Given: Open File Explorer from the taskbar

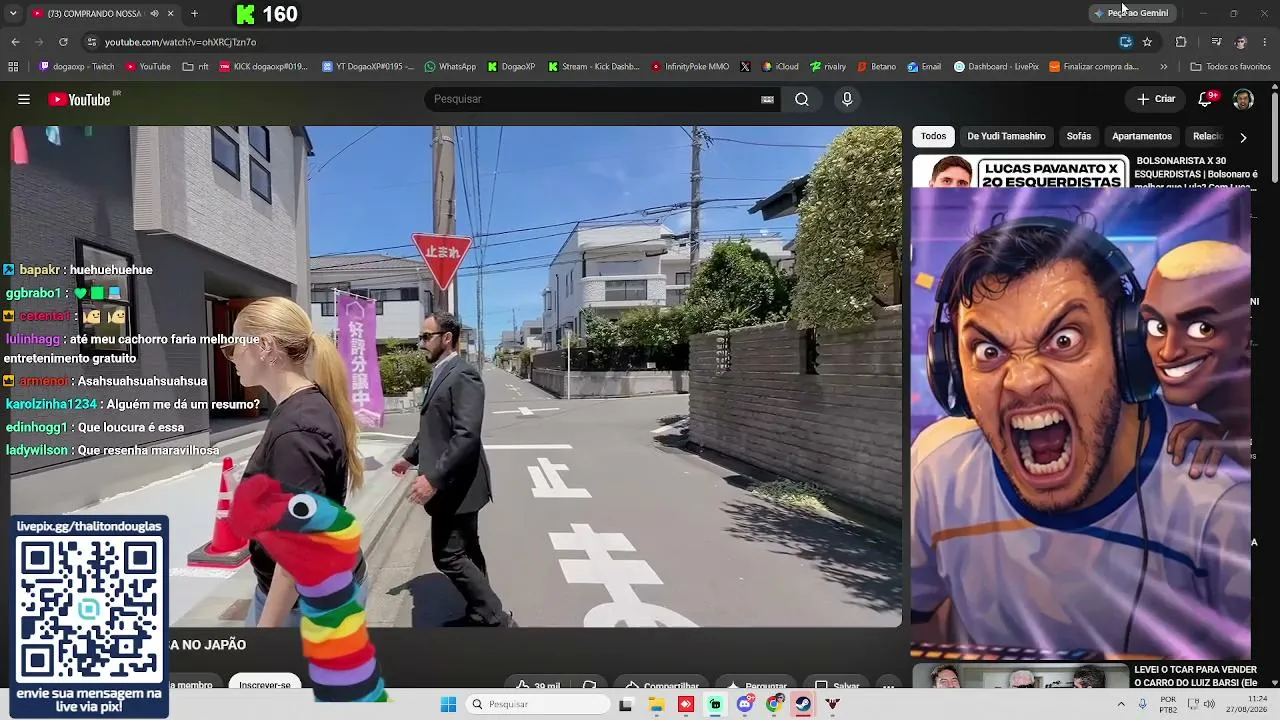Looking at the screenshot, I should tap(656, 704).
